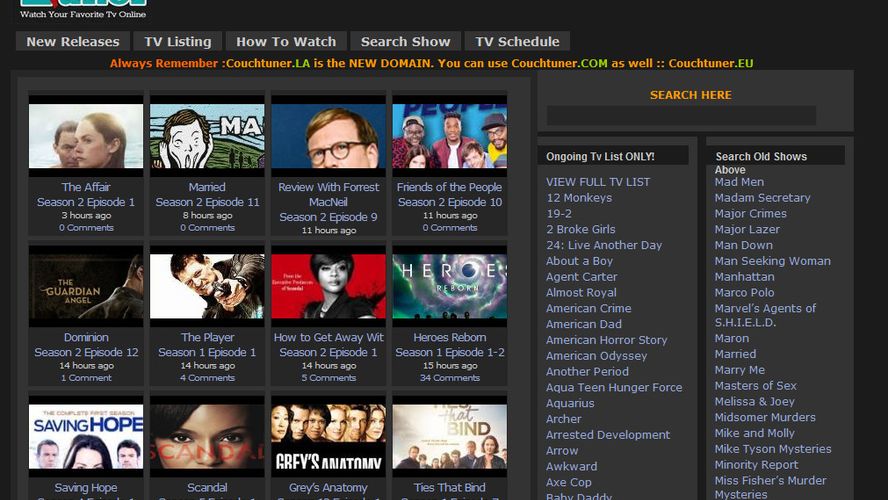
Task: Click VIEW FULL TV LIST link
Action: [598, 182]
